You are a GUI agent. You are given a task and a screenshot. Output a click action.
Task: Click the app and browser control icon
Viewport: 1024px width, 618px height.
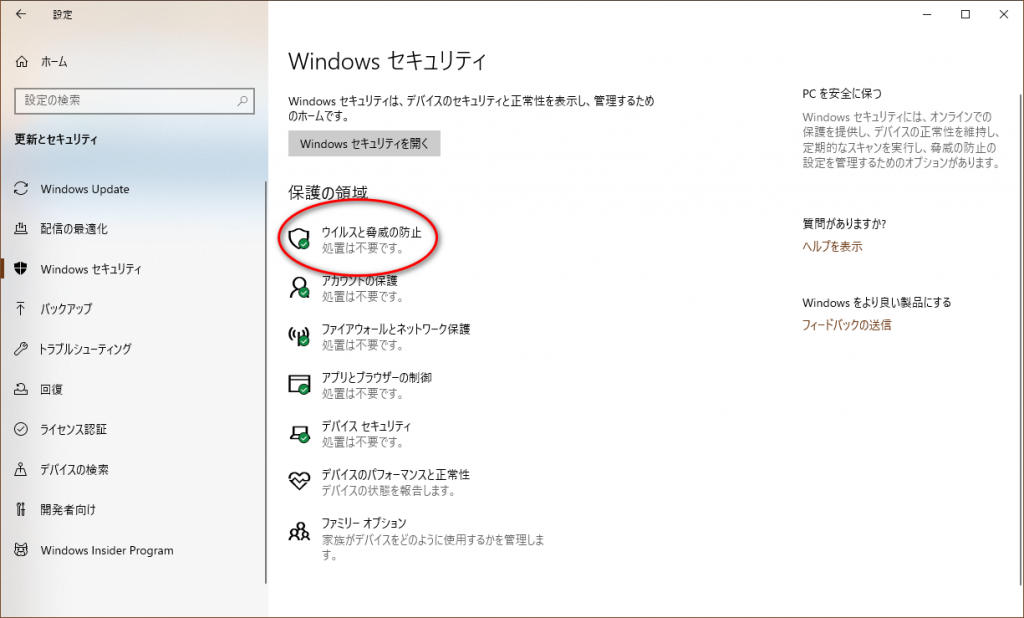point(299,385)
